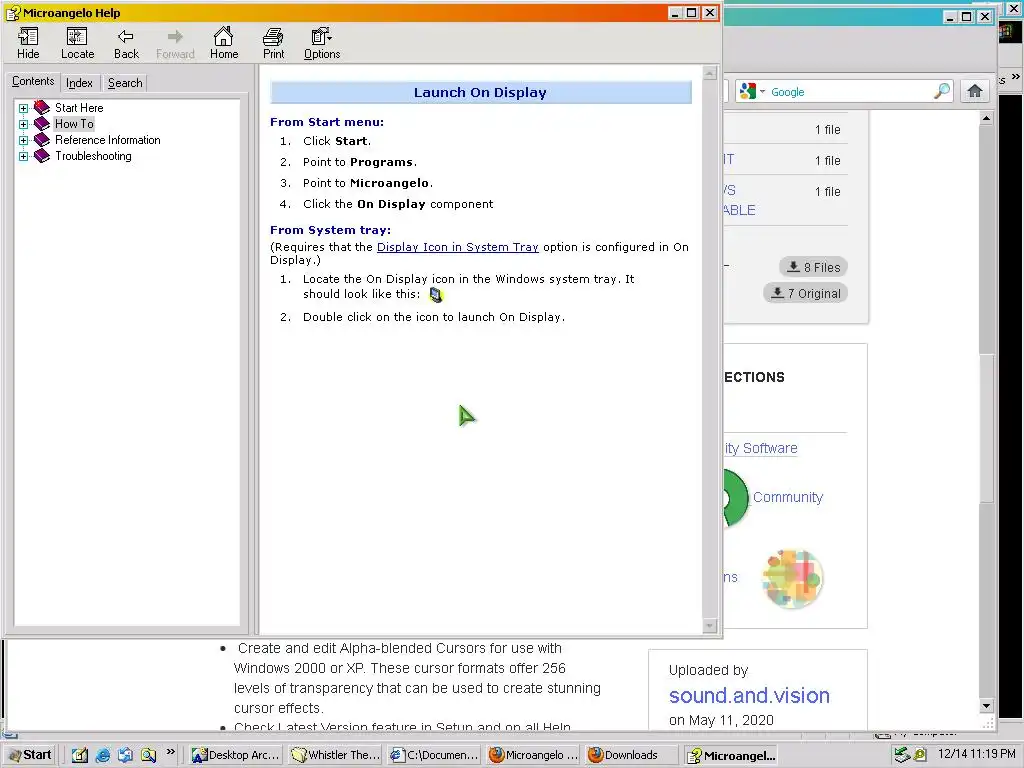Switch to the Index tab

79,83
